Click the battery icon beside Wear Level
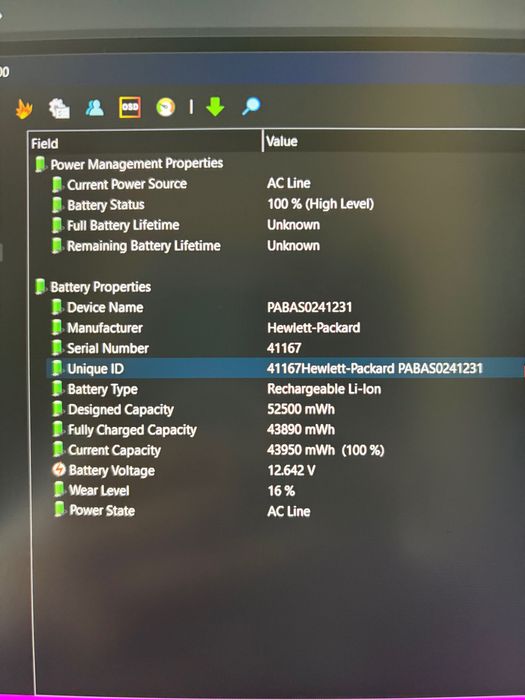The image size is (525, 700). coord(59,489)
